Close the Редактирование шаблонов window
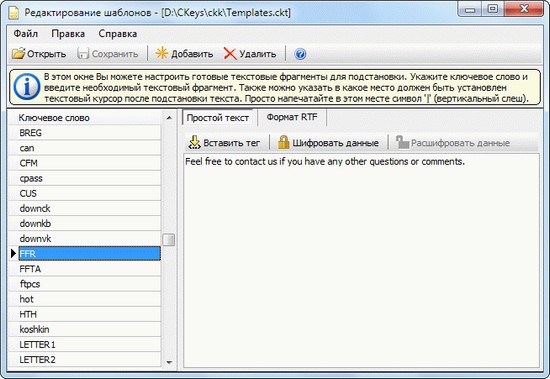Image resolution: width=550 pixels, height=379 pixels. click(x=524, y=9)
